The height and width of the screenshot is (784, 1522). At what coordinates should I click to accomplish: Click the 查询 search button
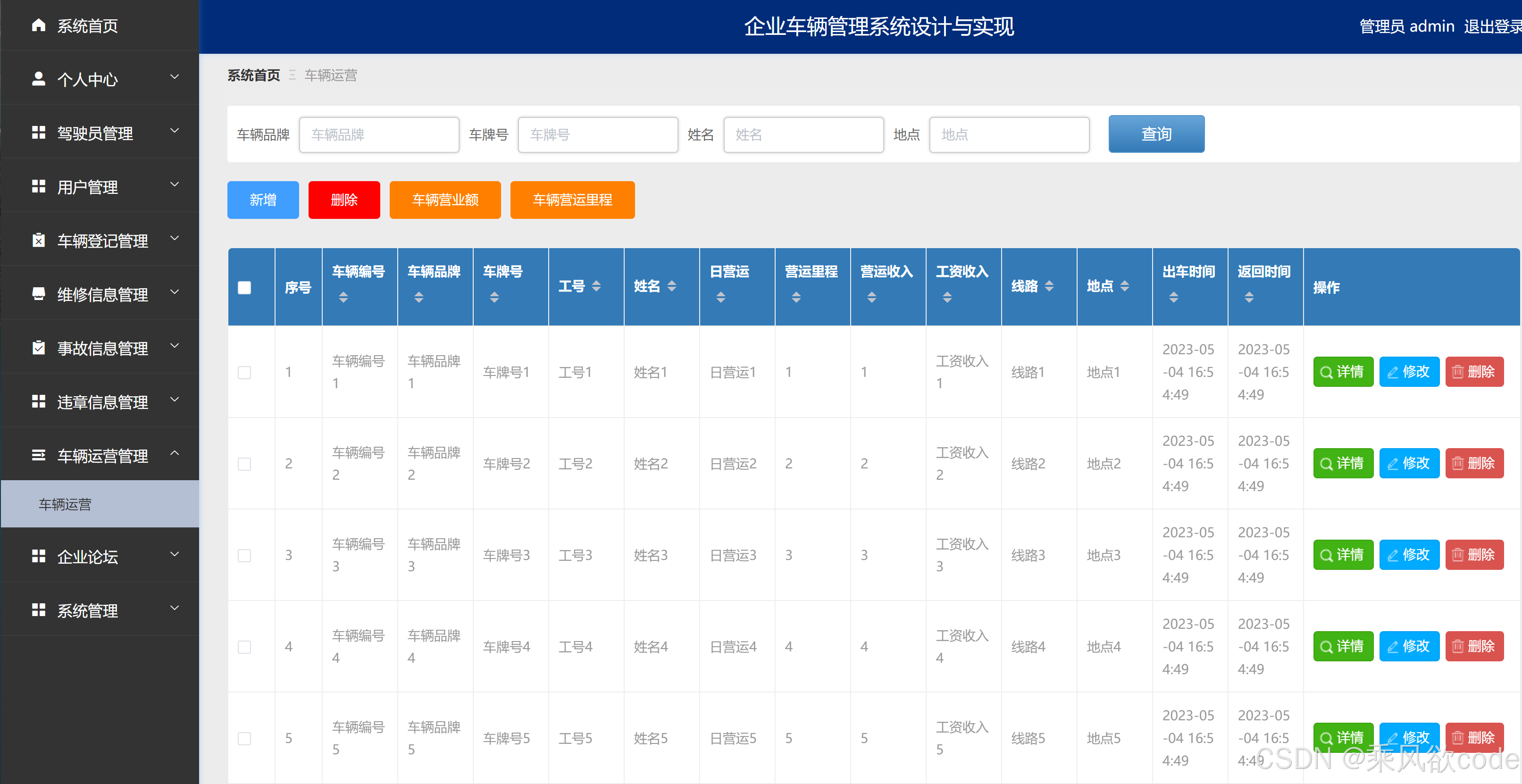coord(1156,134)
